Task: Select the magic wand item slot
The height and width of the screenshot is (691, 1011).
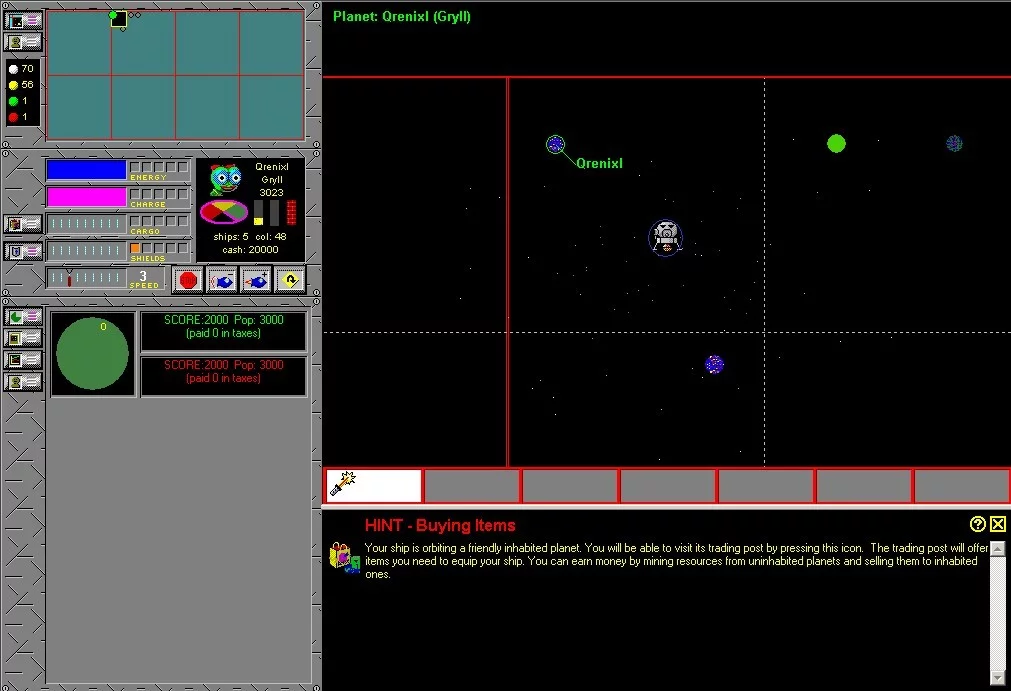Action: coord(373,485)
